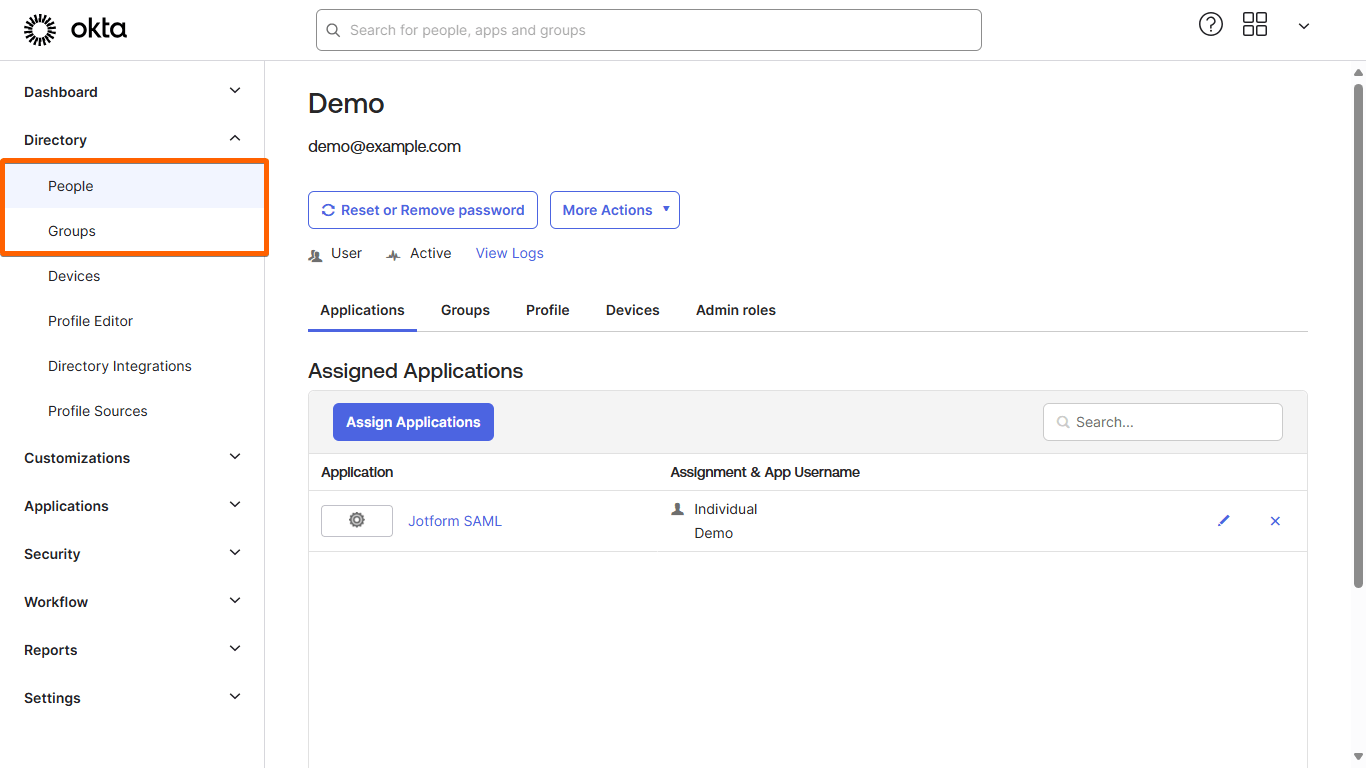Screen dimensions: 1366x768
Task: Click the magnifier icon in global search
Action: coord(334,30)
